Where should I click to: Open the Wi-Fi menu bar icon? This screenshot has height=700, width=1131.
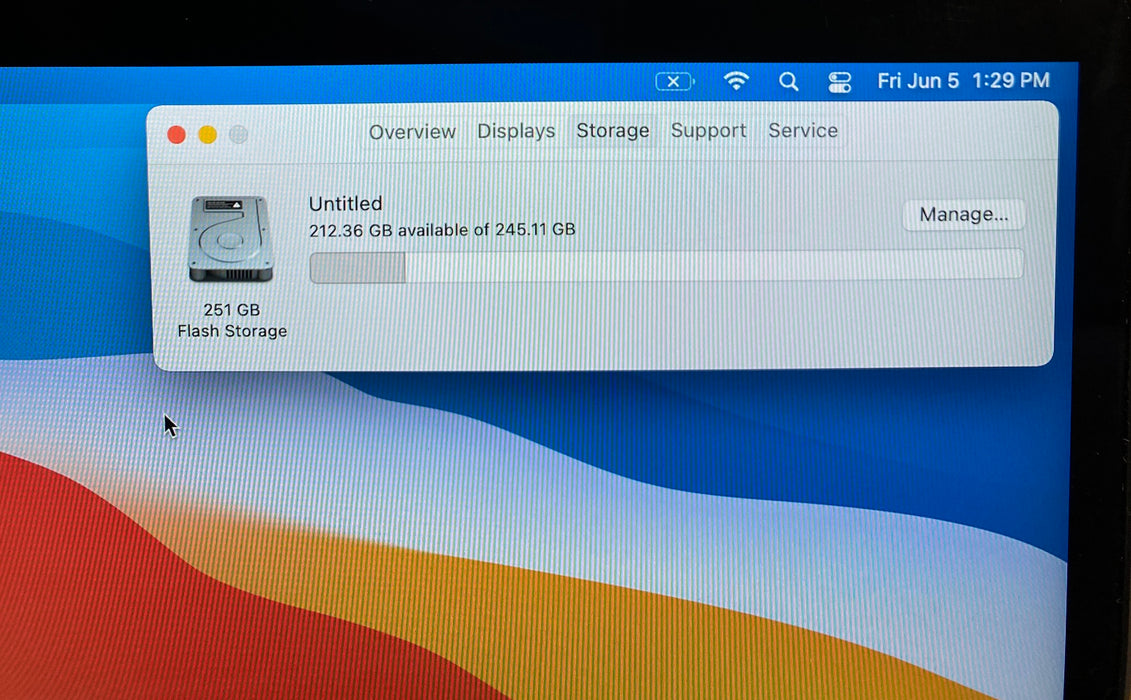(x=736, y=81)
